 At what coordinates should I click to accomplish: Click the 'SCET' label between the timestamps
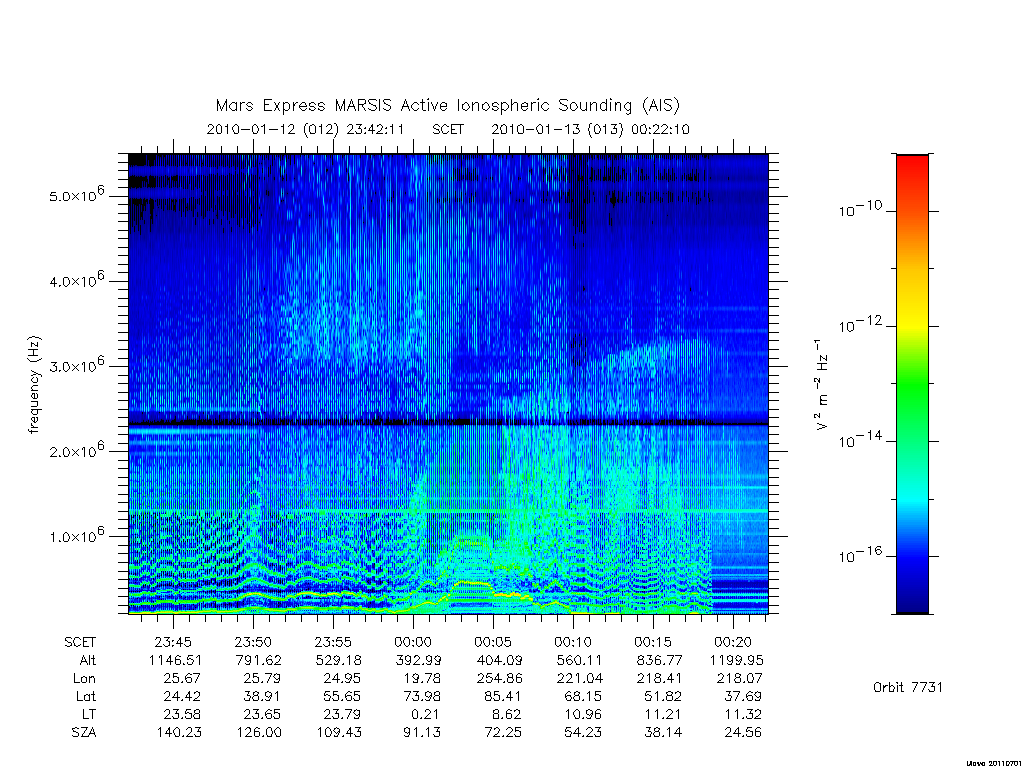[x=448, y=129]
